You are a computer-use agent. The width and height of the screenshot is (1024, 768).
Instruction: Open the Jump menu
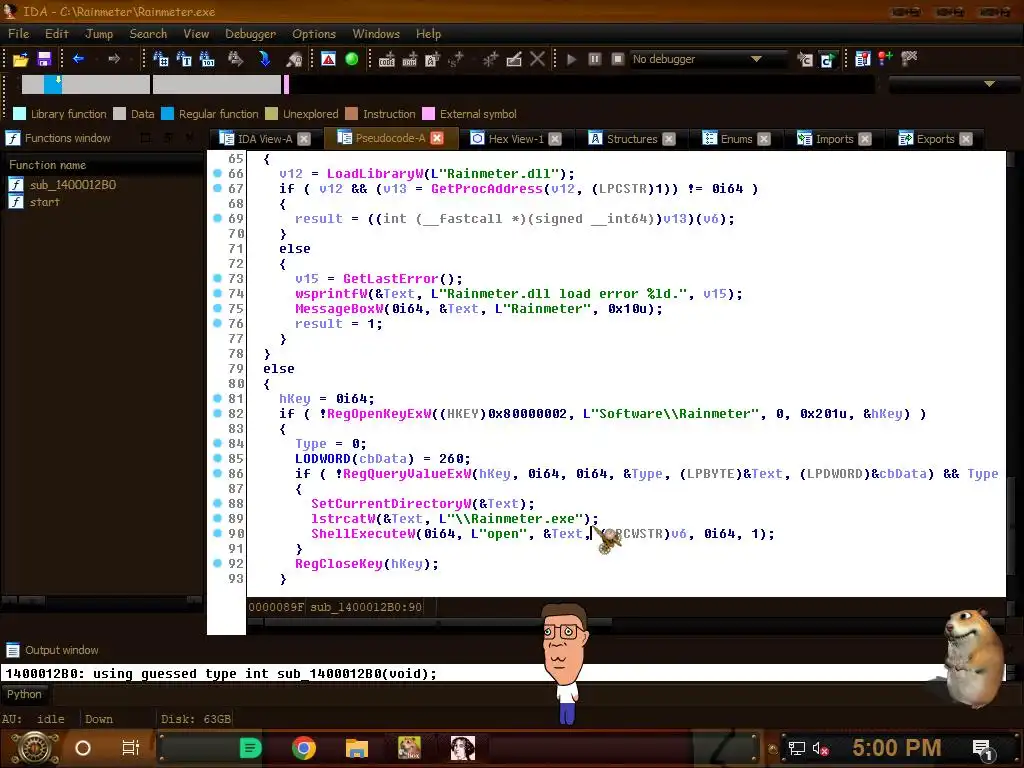tap(99, 34)
